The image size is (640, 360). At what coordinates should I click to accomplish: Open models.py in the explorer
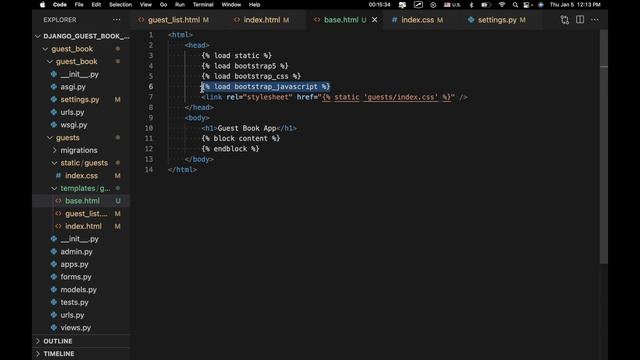pos(78,290)
